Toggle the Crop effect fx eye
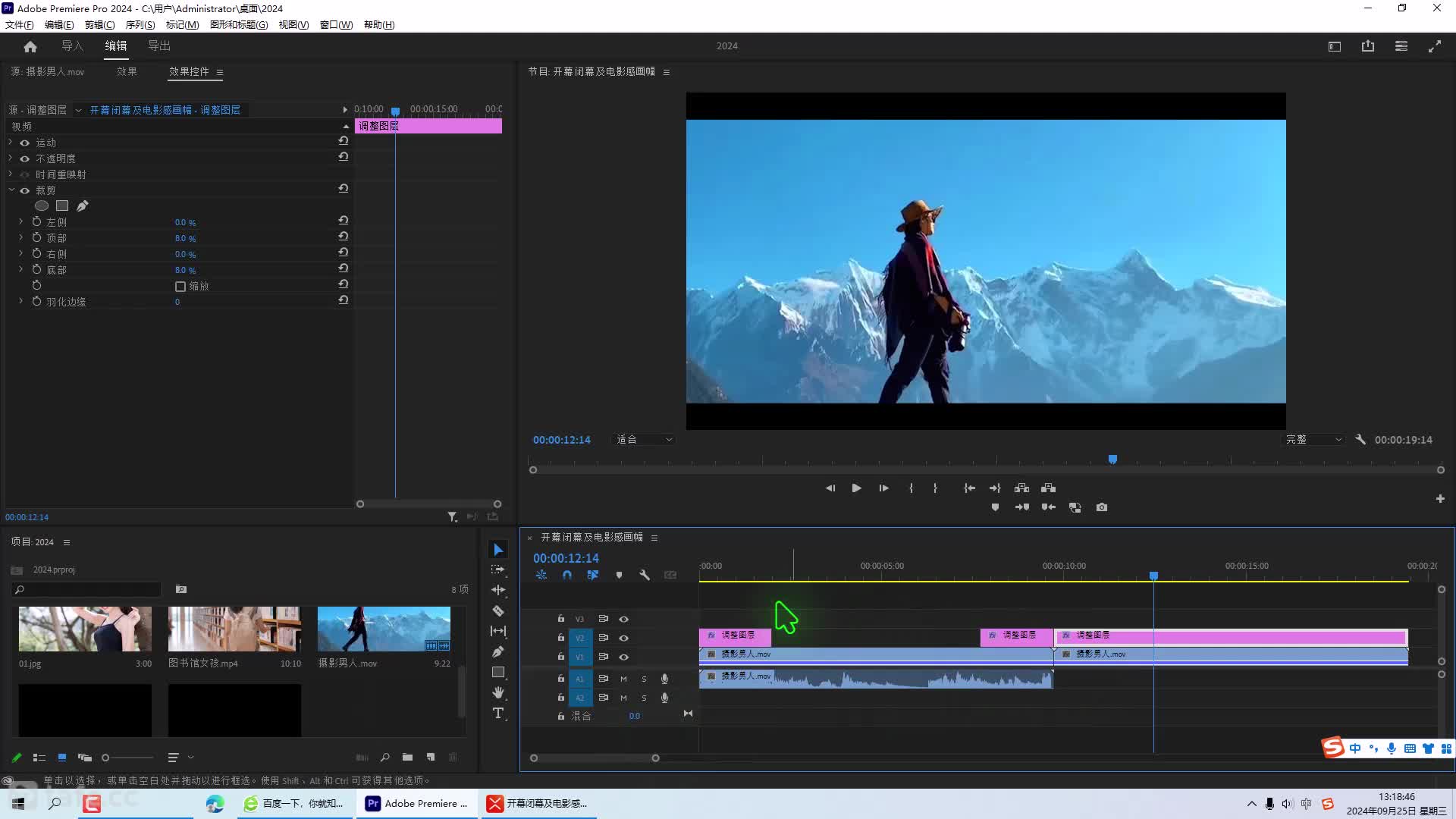Viewport: 1456px width, 819px height. (24, 190)
